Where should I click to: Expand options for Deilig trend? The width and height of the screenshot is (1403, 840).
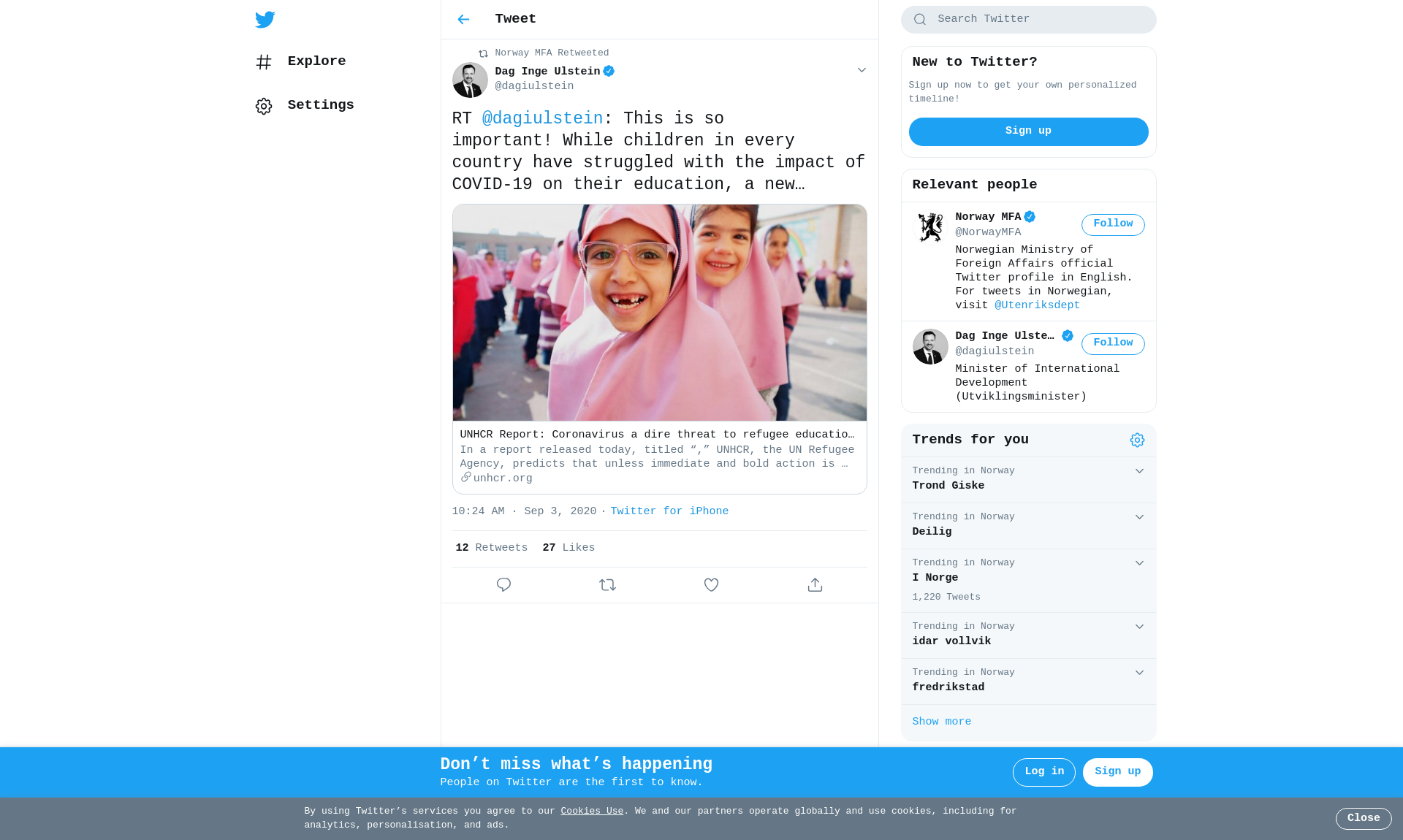(1139, 517)
